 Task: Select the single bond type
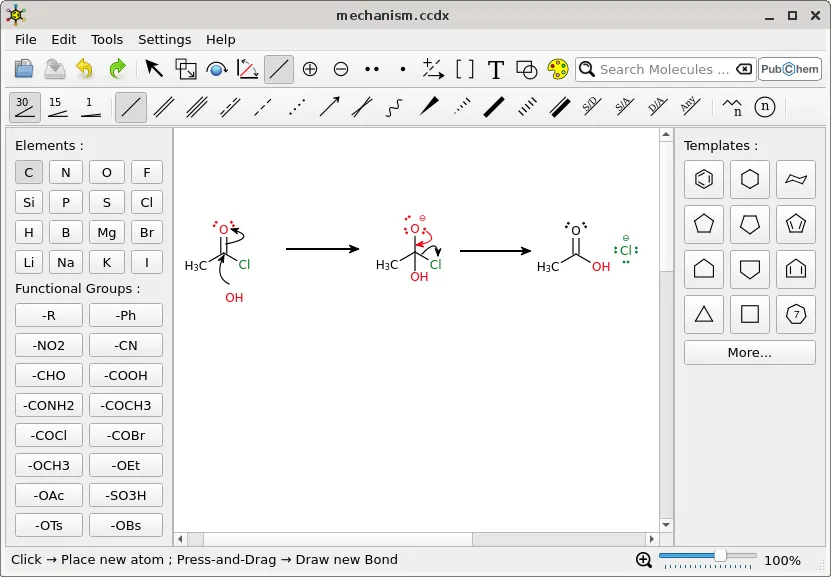click(131, 107)
